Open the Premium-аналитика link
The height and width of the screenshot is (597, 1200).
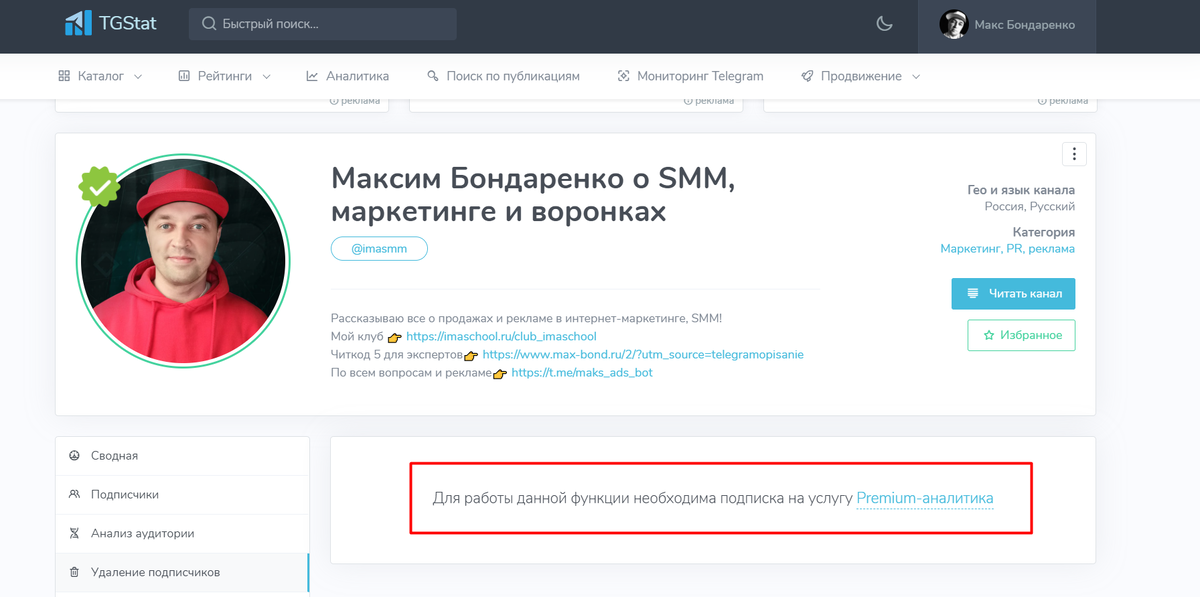(x=925, y=498)
